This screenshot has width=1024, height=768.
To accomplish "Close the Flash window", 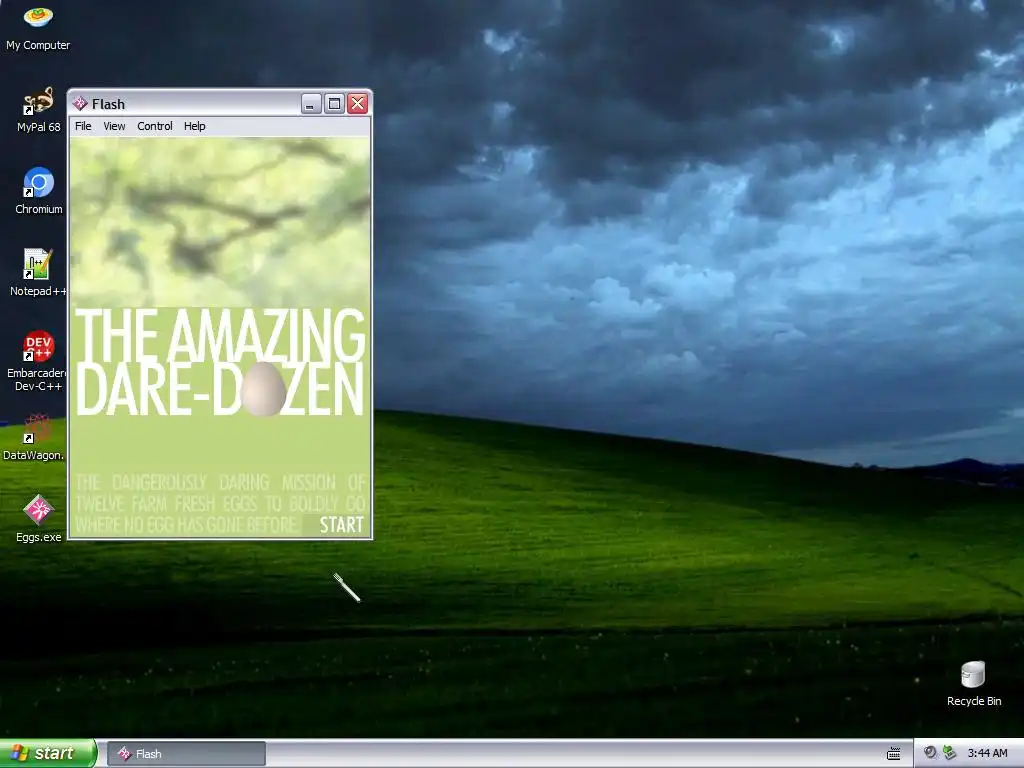I will tap(358, 103).
